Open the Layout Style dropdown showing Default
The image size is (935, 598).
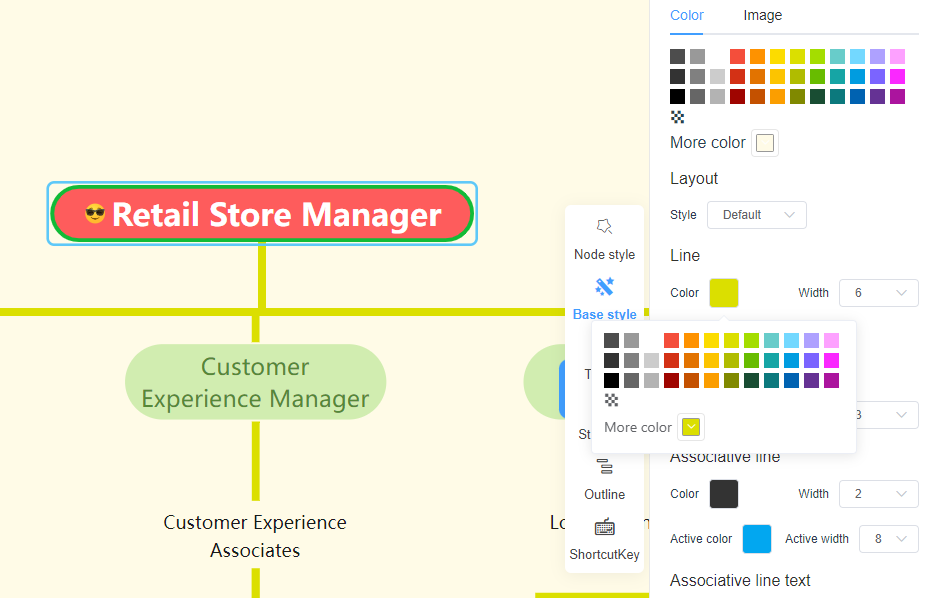tap(757, 215)
